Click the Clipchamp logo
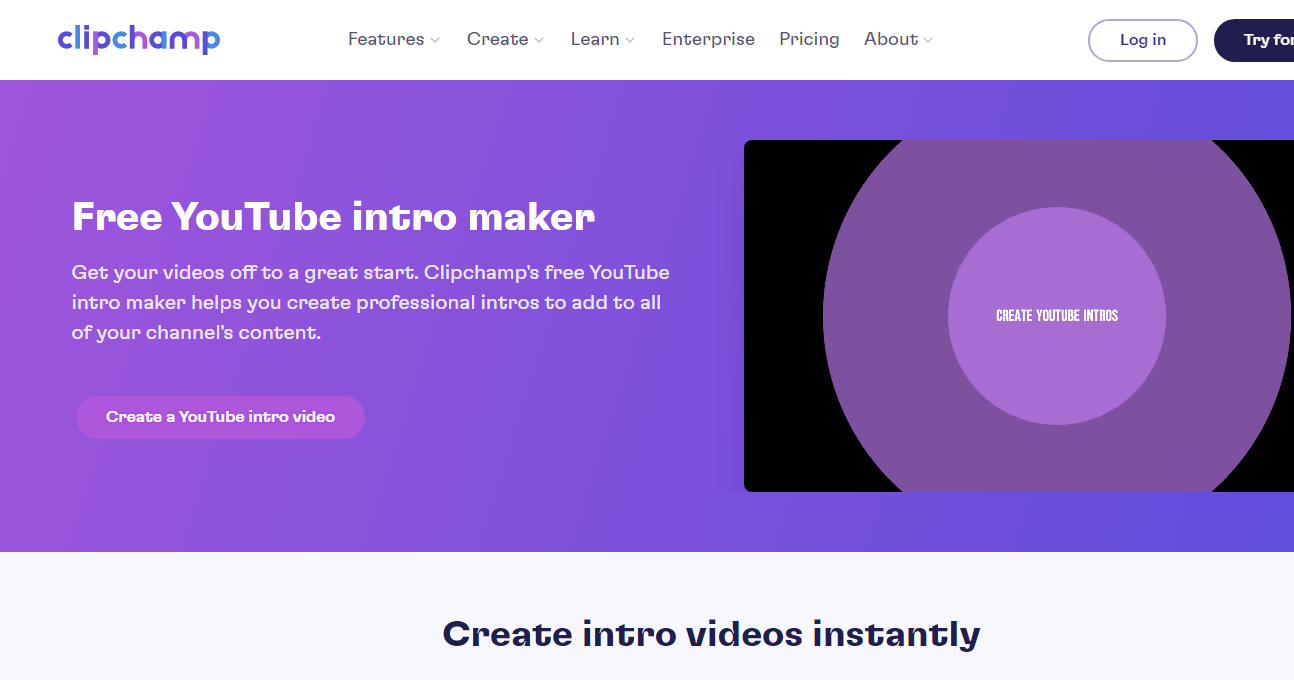The width and height of the screenshot is (1294, 680). pyautogui.click(x=139, y=39)
